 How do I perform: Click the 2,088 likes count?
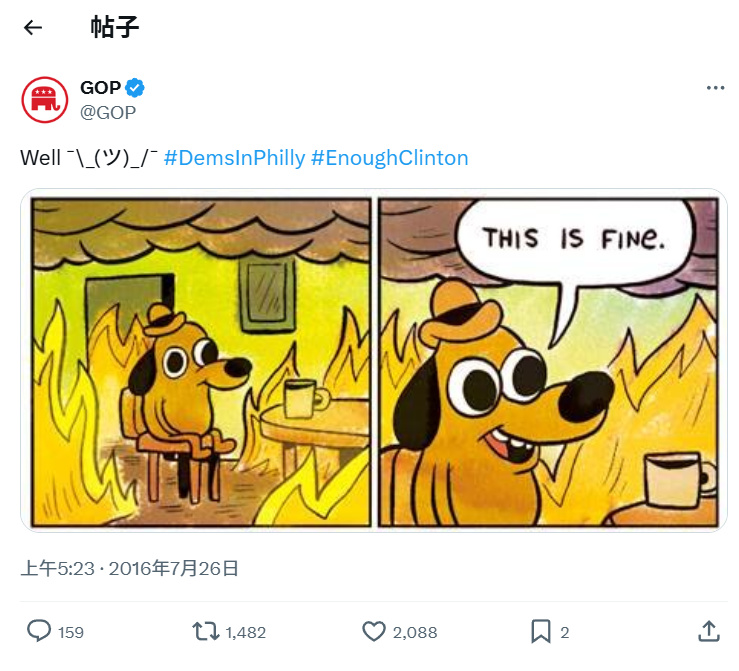415,632
